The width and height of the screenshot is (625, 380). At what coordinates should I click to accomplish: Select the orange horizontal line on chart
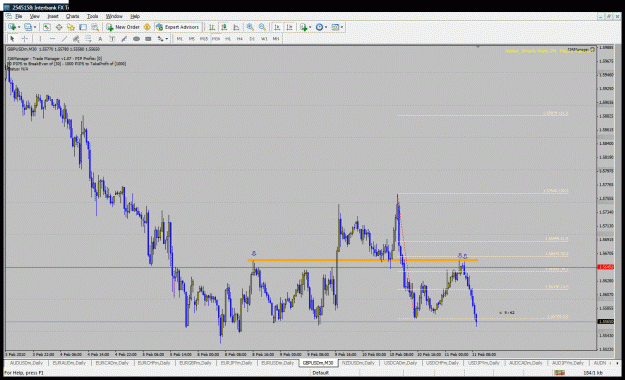click(x=362, y=260)
